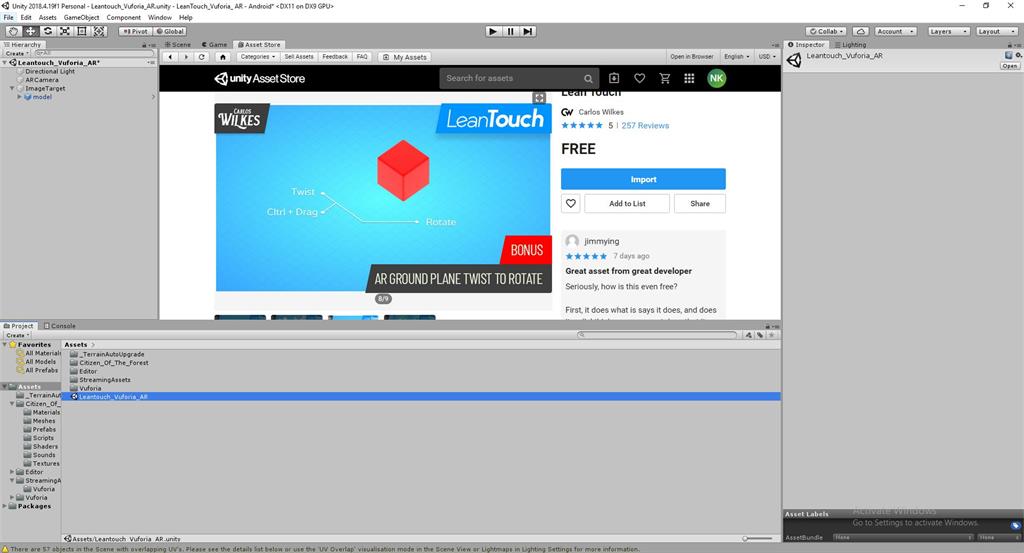Go forward in the Asset Store browser
Screen dimensions: 1024x553
(x=186, y=57)
